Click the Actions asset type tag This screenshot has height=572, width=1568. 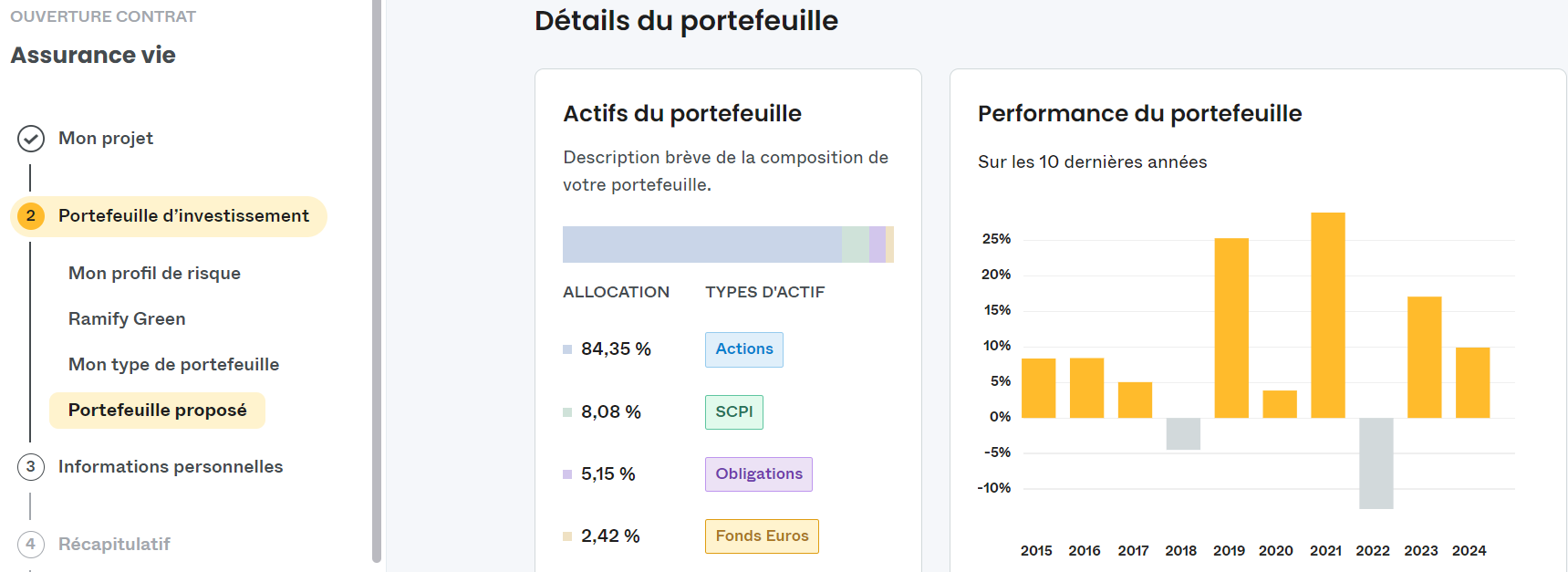(x=743, y=349)
